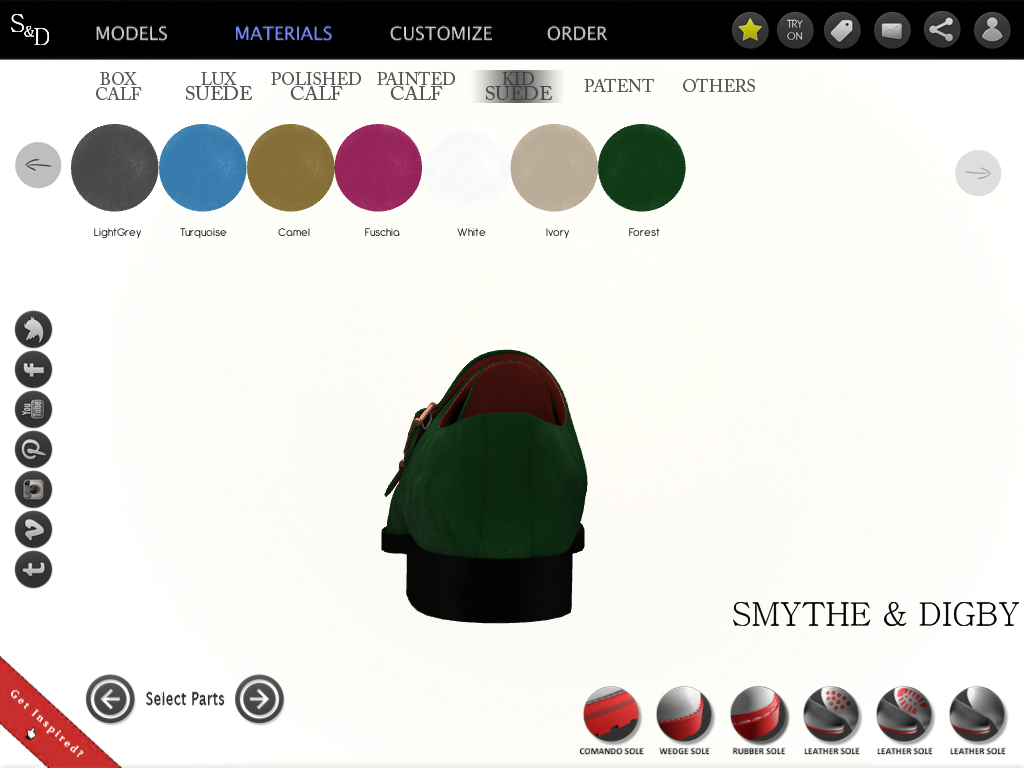Click the Turquoise color name label

coord(203,232)
